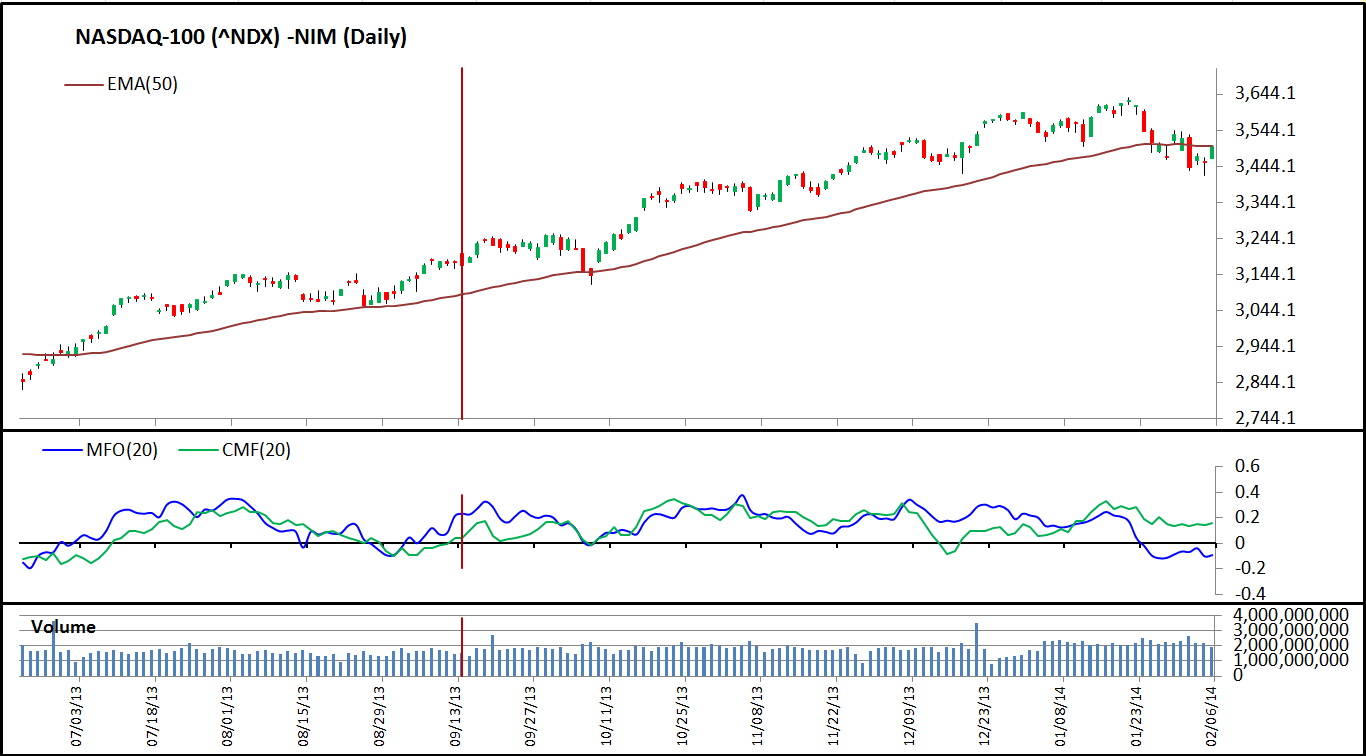Click the 3,344.1 price axis label
Screen dimensions: 1366x756
coord(1266,202)
